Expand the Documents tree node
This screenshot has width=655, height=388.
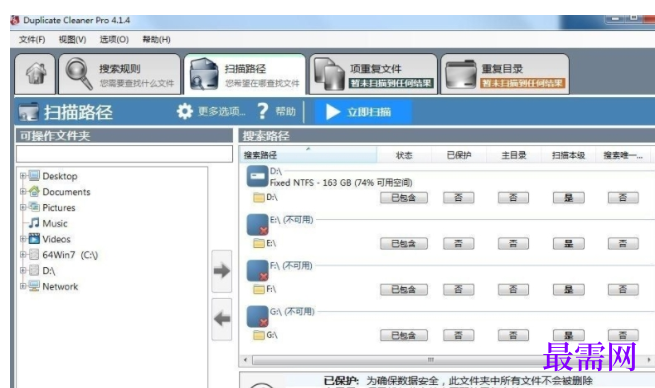23,192
